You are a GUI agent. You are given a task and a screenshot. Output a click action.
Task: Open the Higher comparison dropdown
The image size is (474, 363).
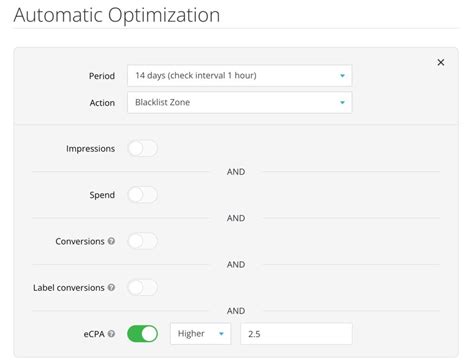pyautogui.click(x=200, y=334)
